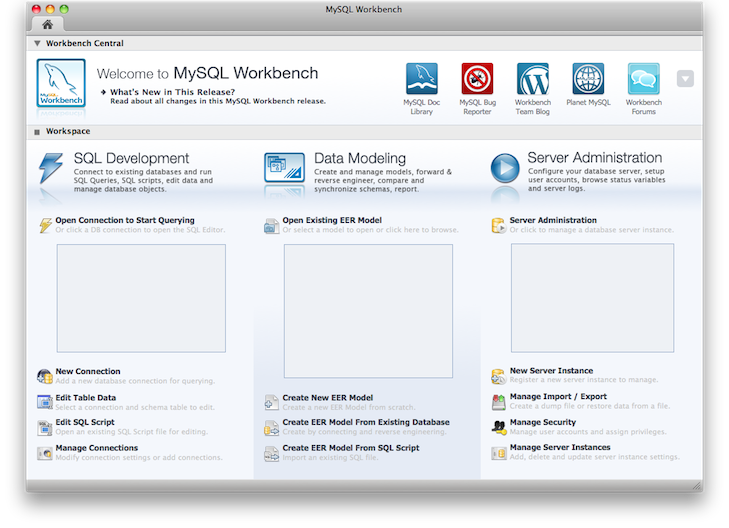Click the empty SQL connections list box
This screenshot has width=729, height=528.
pos(140,296)
